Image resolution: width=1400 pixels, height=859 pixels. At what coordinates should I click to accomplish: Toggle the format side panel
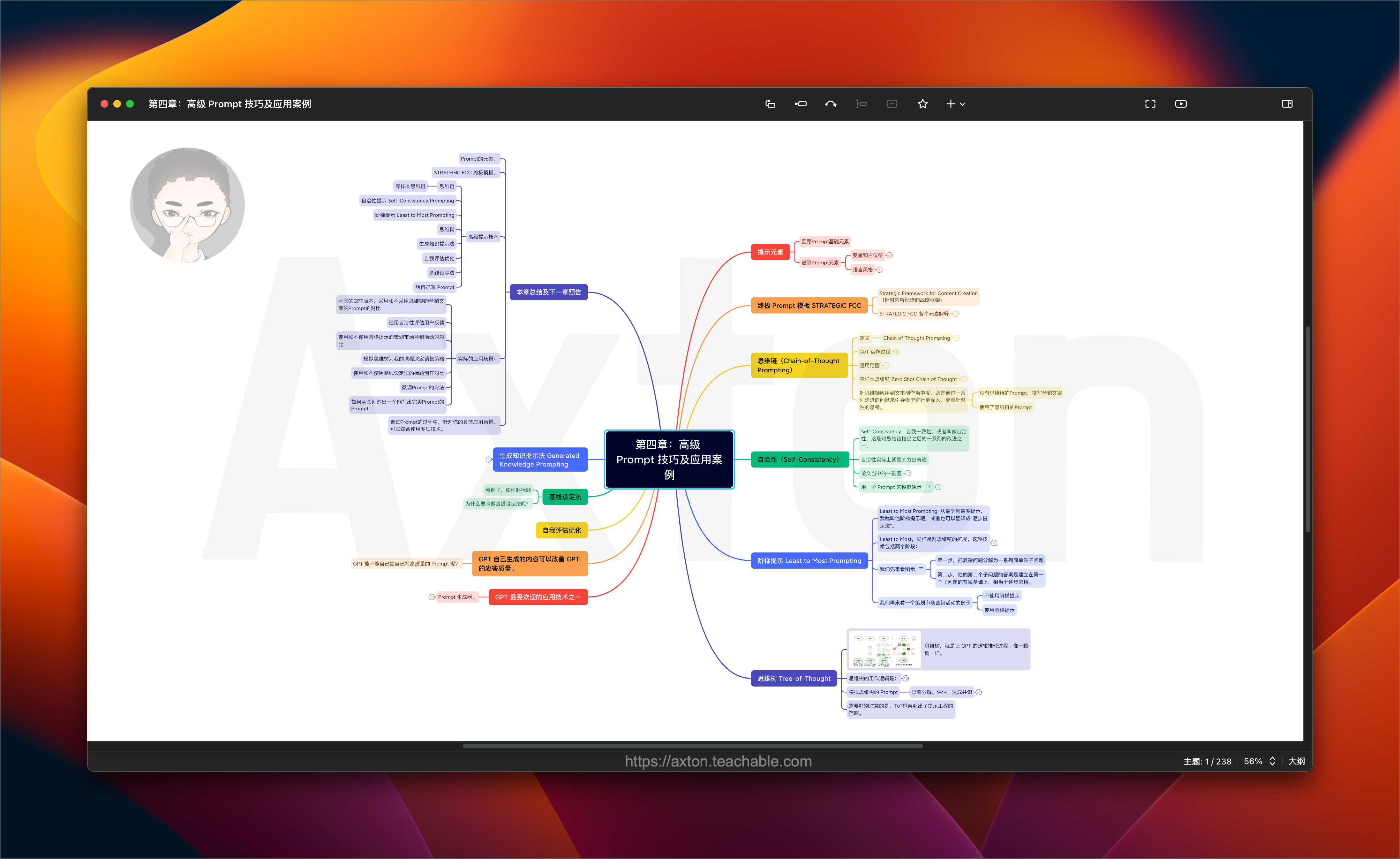coord(1287,103)
